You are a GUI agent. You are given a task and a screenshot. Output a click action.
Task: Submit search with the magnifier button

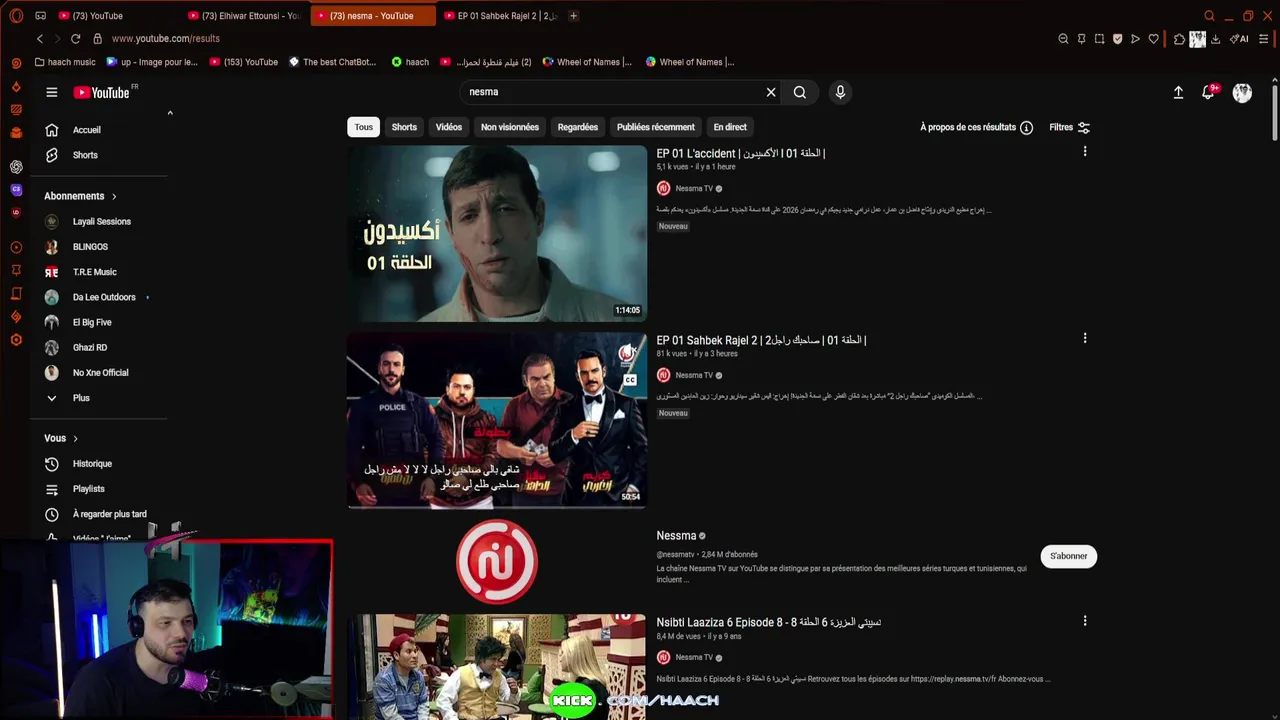800,92
